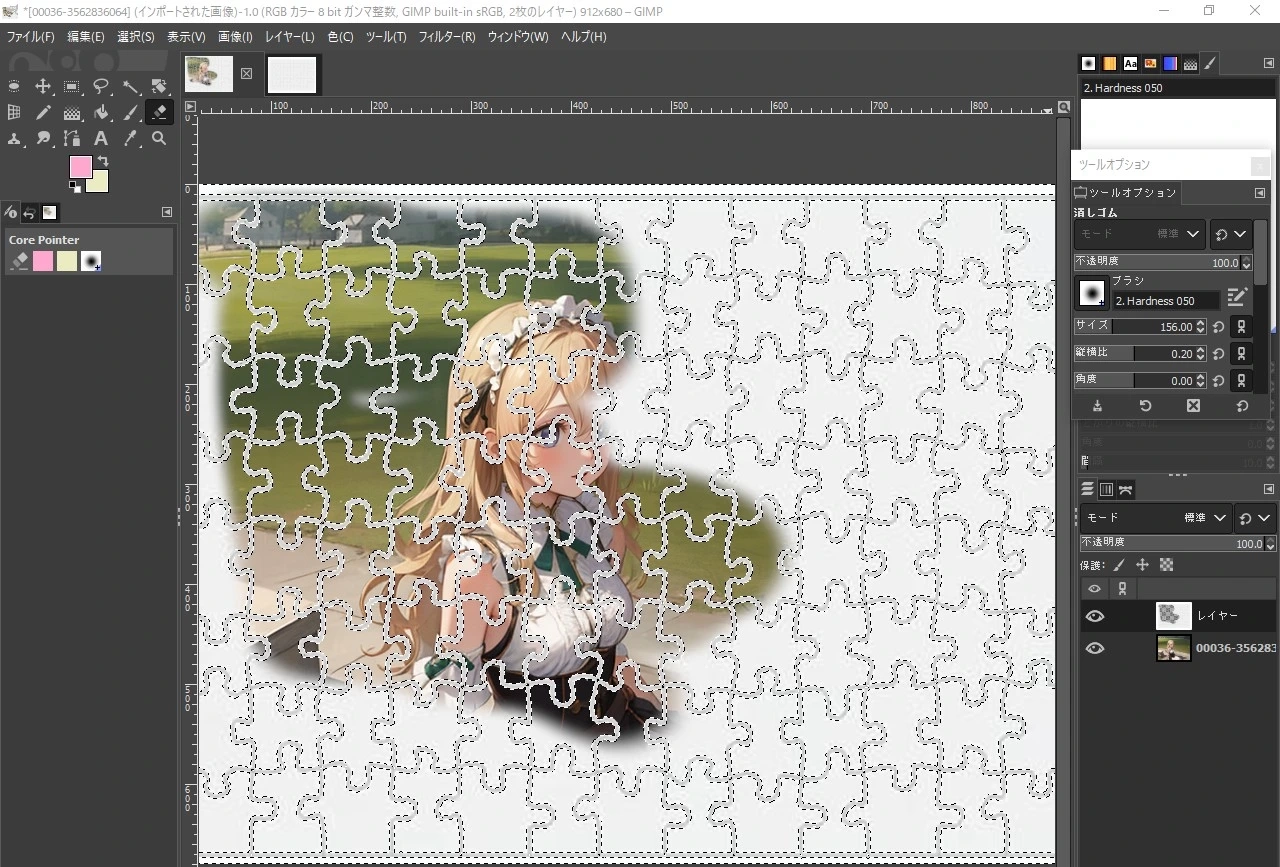Click the brush name field Hardness 050
Screen dimensions: 1280x867
pyautogui.click(x=1166, y=301)
